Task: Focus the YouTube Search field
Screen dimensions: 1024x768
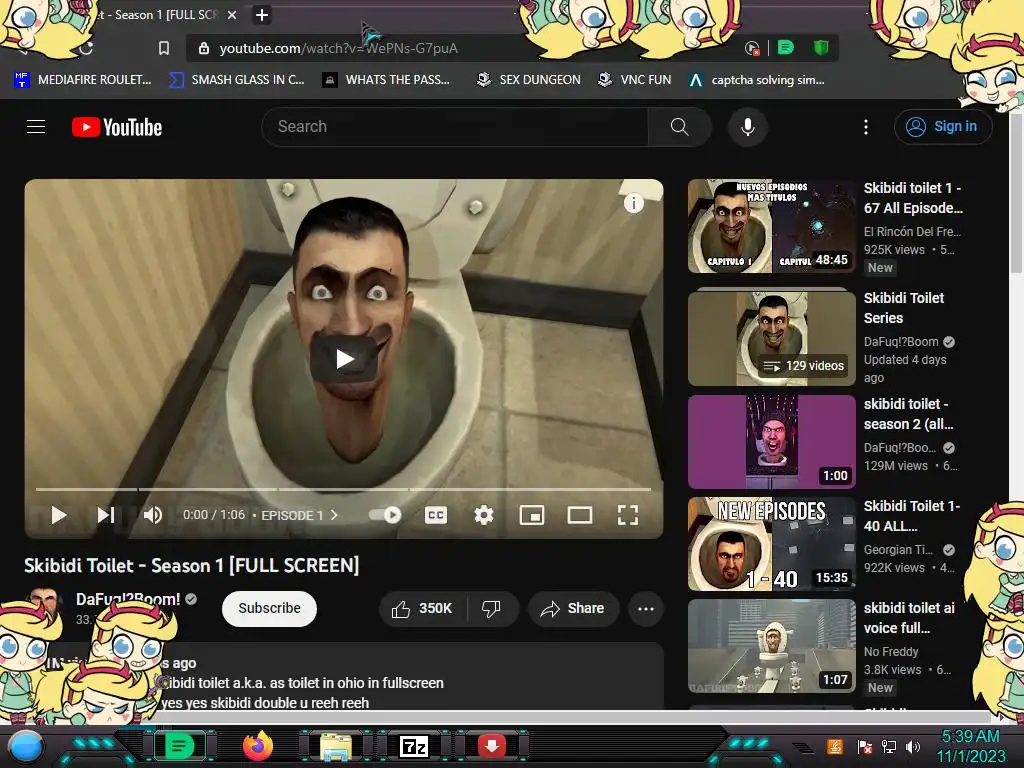Action: (x=455, y=127)
